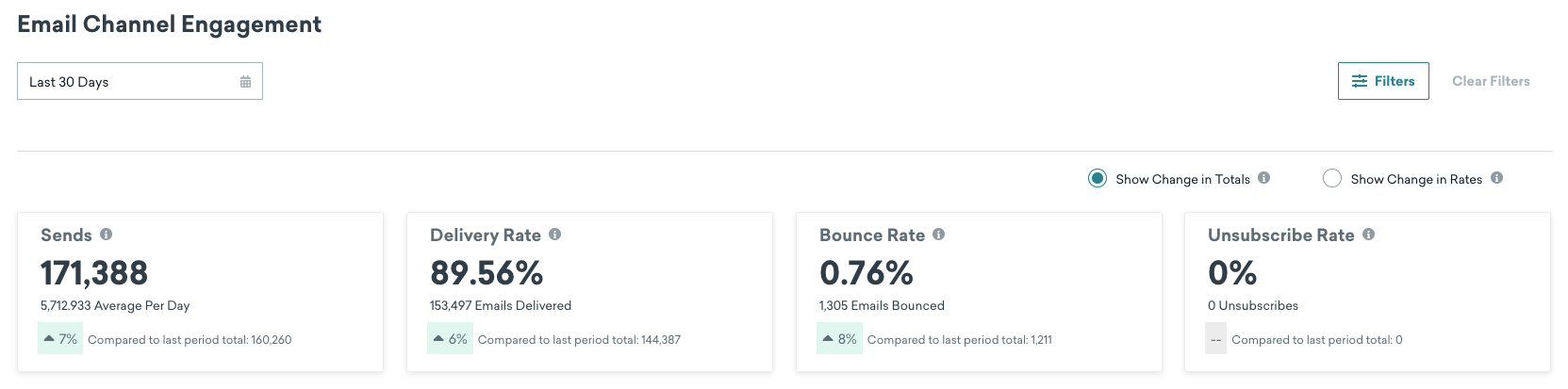Open the Last 30 Days date dropdown
1568x389 pixels.
pos(140,81)
